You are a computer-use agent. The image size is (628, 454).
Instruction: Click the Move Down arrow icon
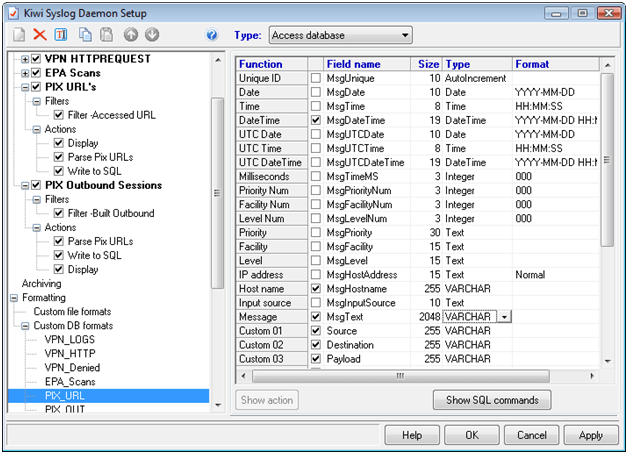(x=151, y=35)
